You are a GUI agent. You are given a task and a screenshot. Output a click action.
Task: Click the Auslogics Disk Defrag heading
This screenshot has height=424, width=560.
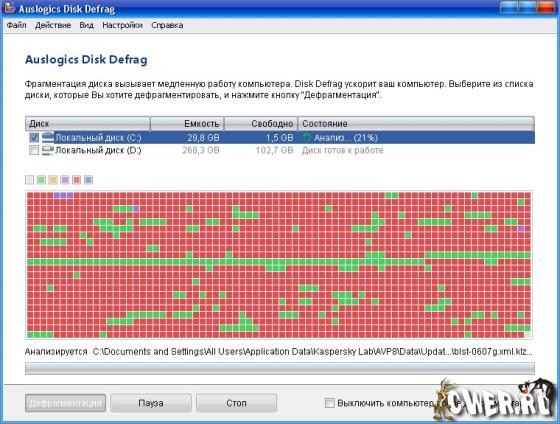(x=86, y=59)
